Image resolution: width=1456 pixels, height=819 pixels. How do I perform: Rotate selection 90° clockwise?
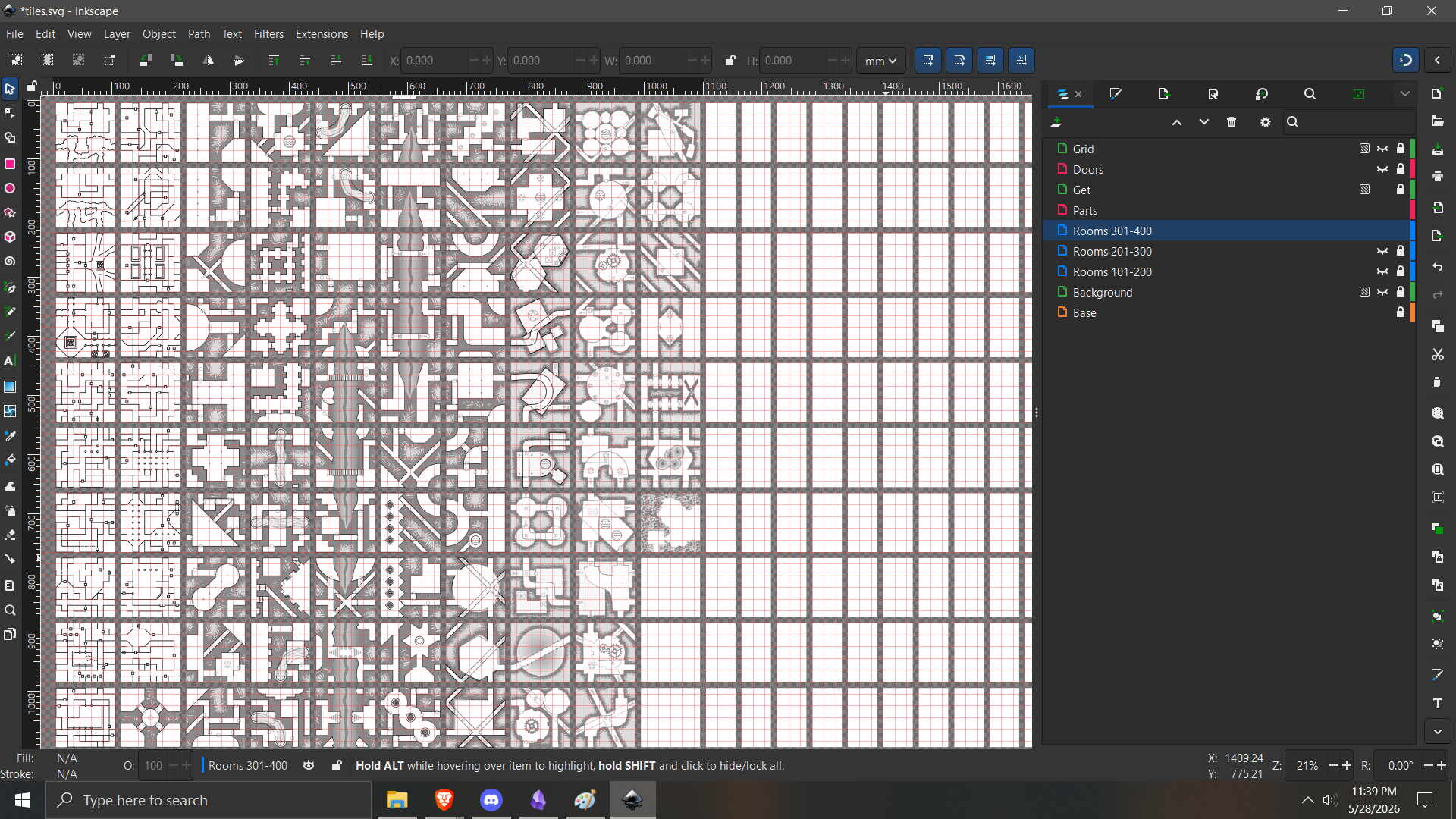(177, 60)
